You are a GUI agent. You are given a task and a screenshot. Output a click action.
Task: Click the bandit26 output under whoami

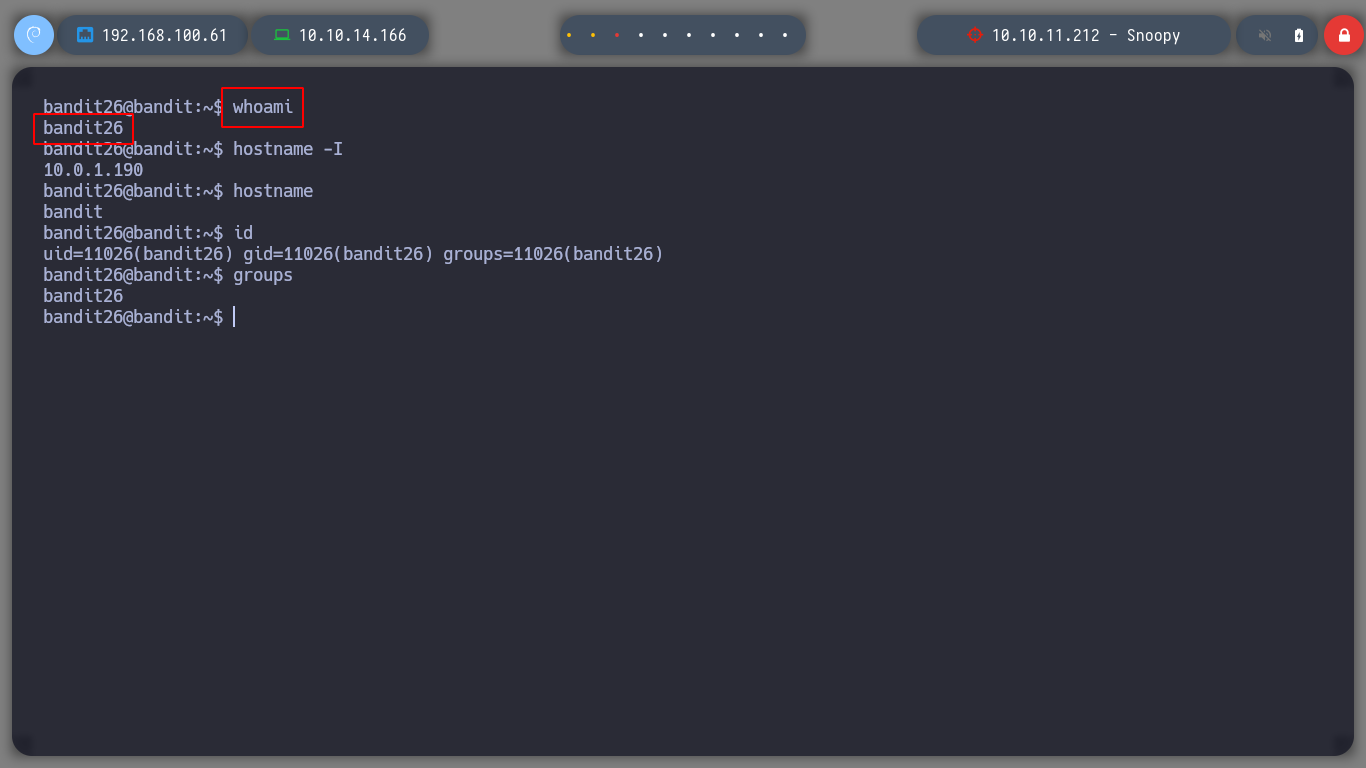coord(83,128)
